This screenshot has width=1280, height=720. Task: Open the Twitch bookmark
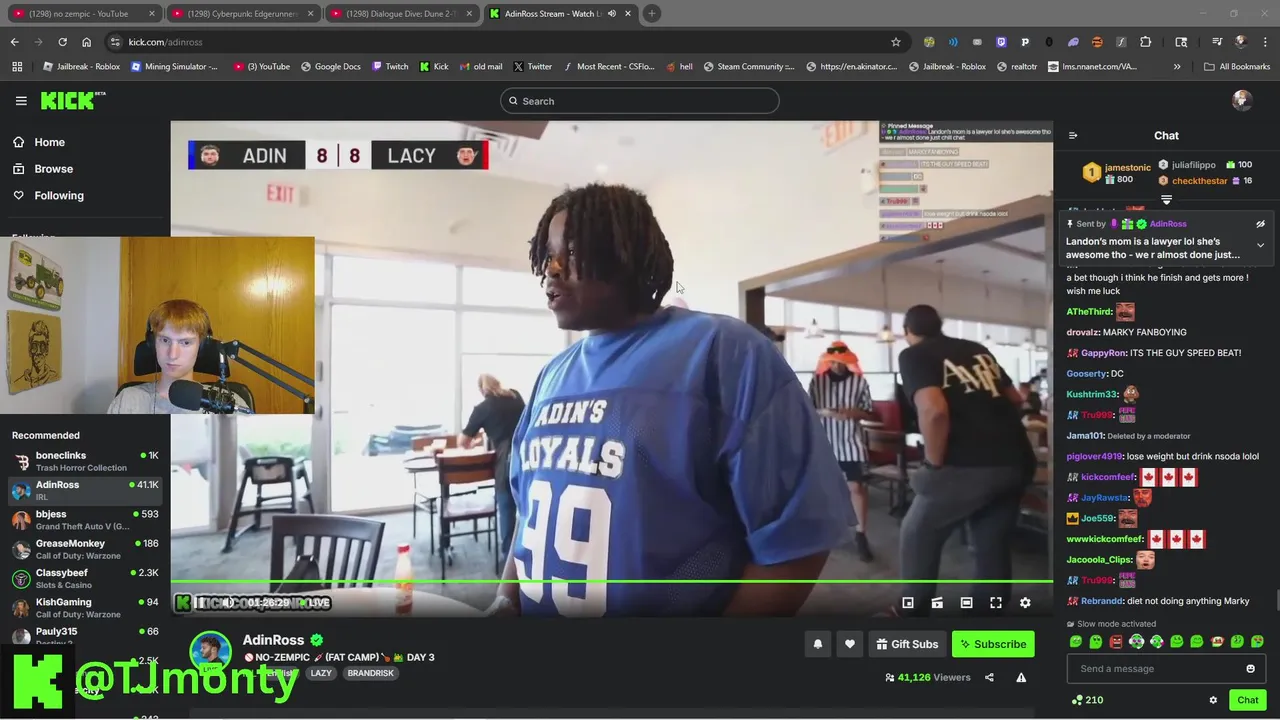(x=390, y=67)
